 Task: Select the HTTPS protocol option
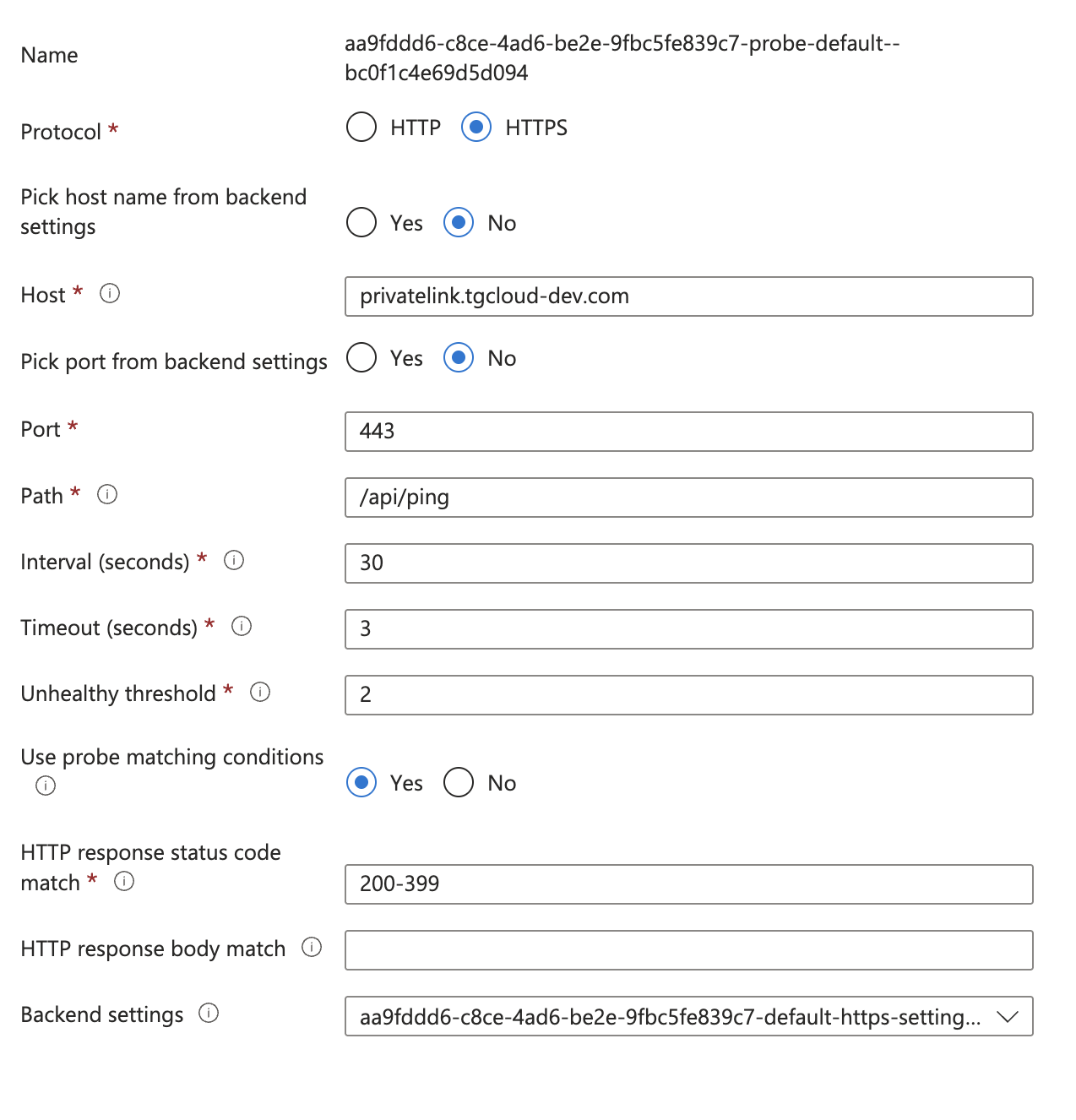coord(476,128)
